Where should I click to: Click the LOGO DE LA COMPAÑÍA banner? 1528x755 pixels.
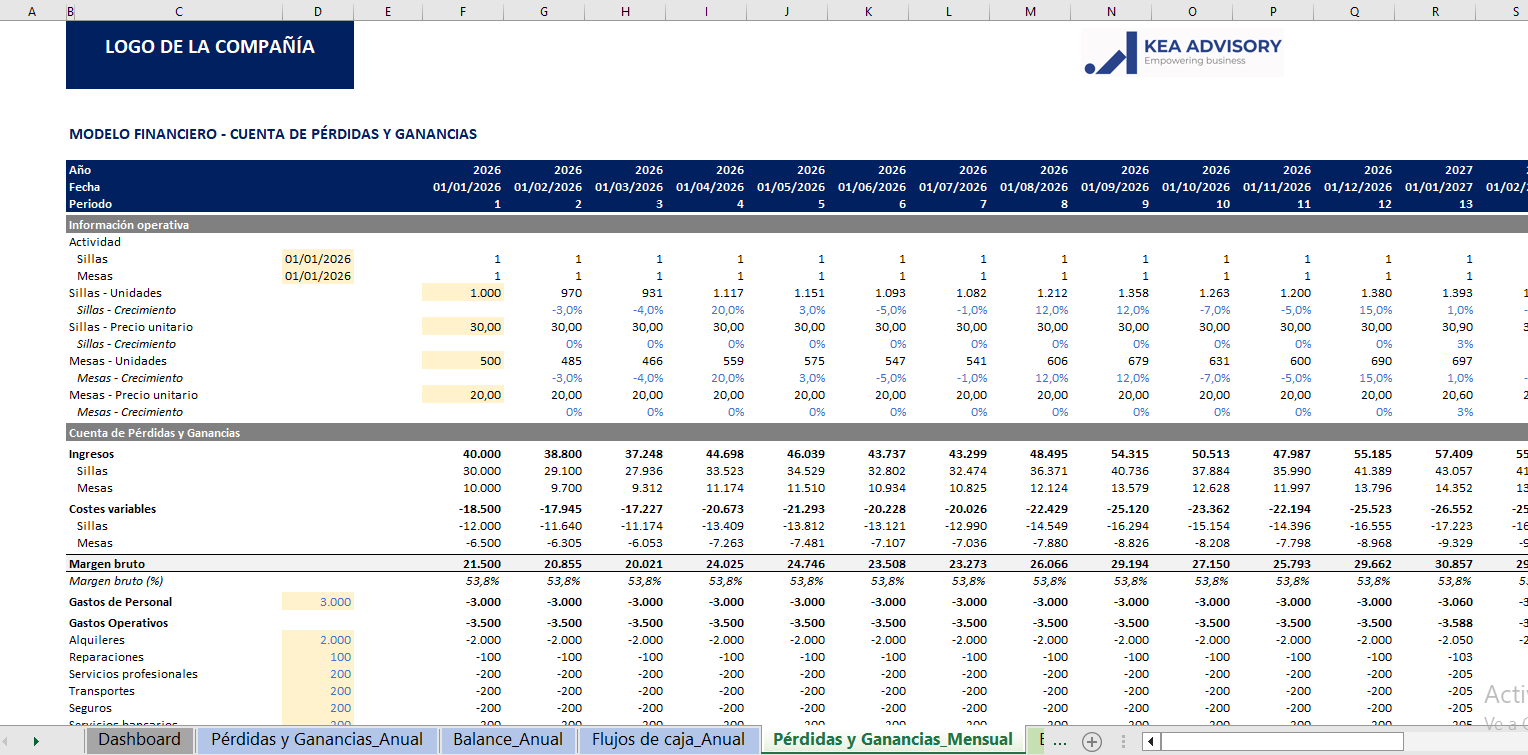click(210, 48)
